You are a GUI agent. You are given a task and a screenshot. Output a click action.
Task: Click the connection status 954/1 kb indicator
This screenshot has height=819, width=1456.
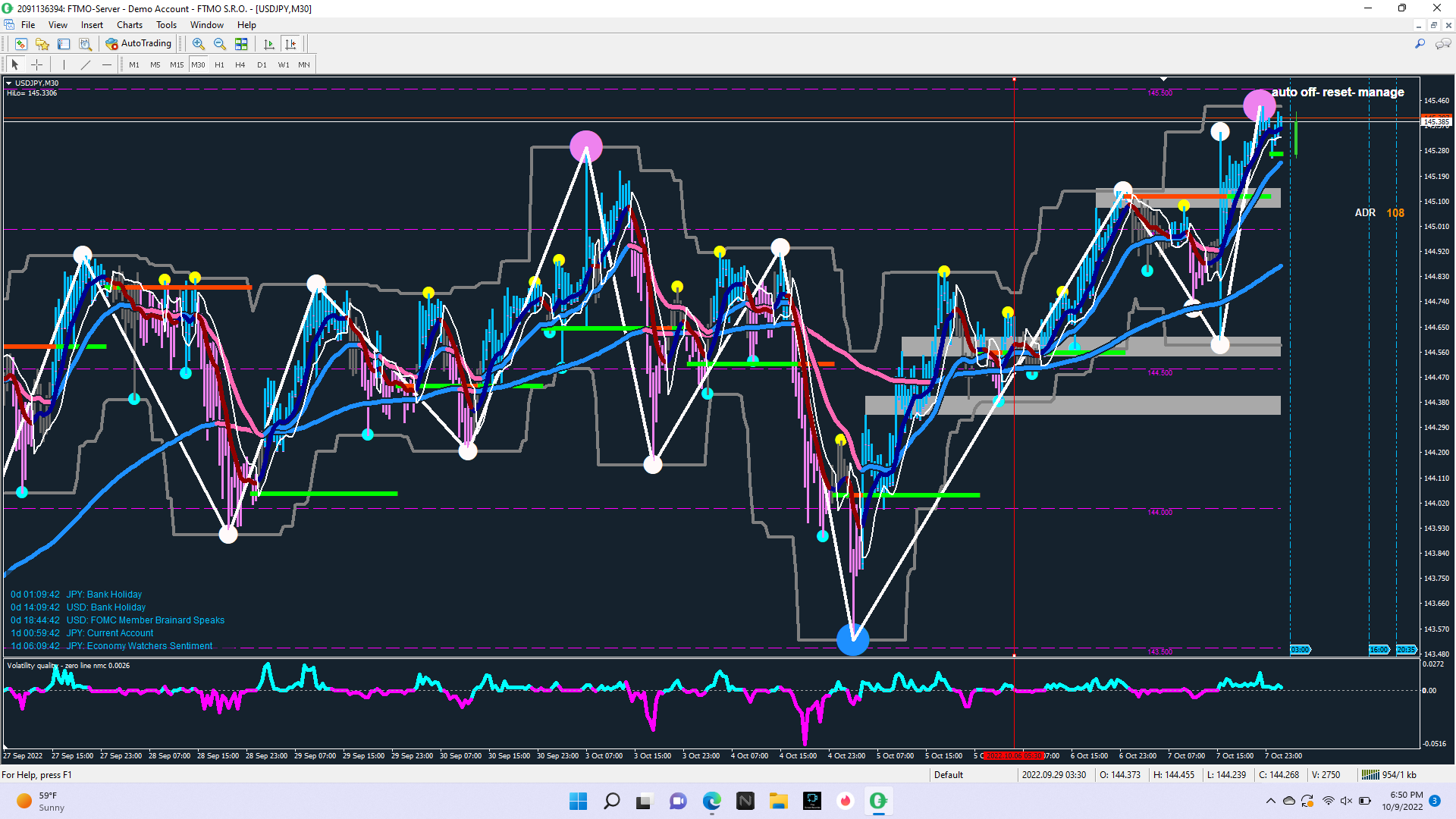pos(1389,774)
